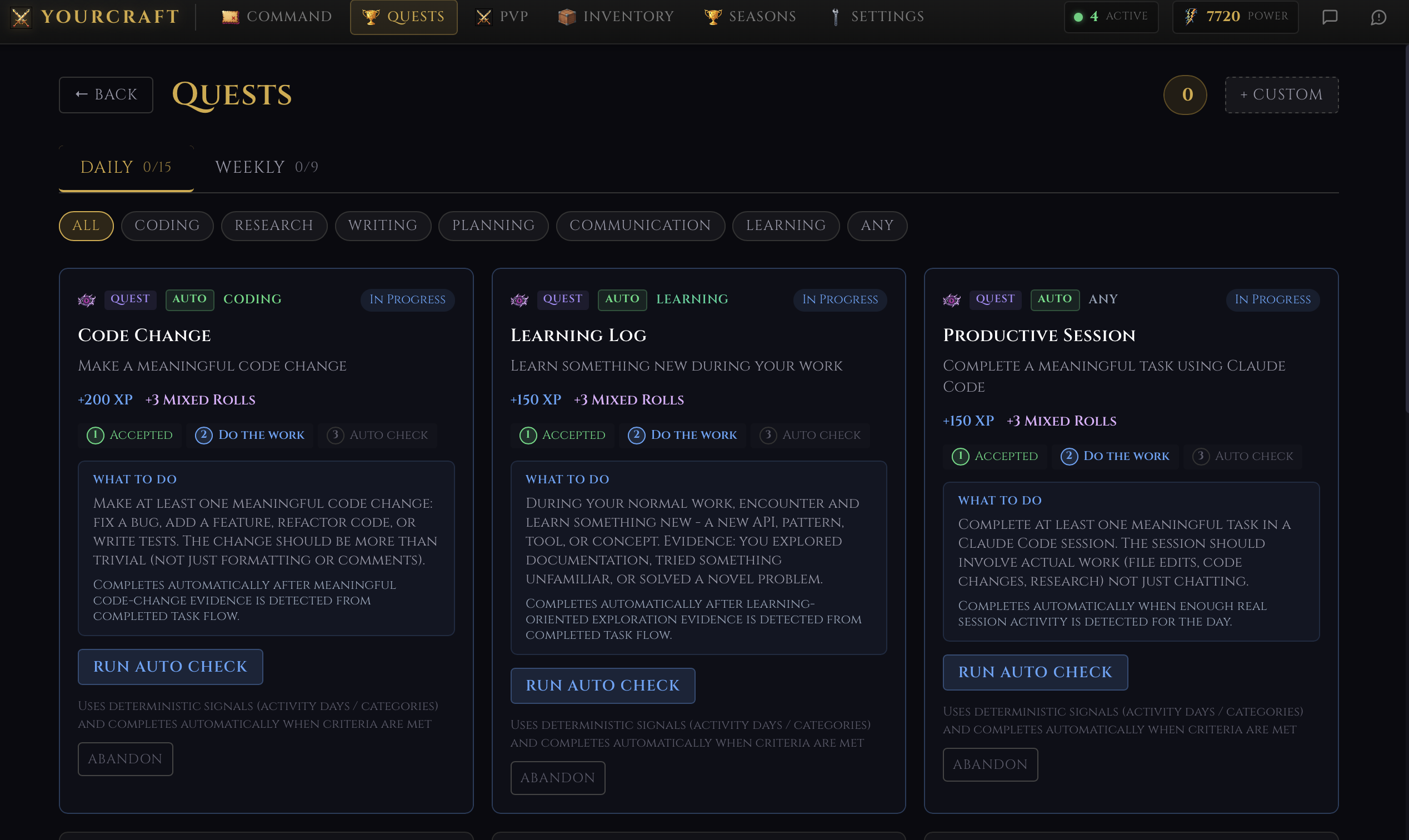This screenshot has width=1409, height=840.
Task: Click the YourCraft crossed-swords logo
Action: click(x=22, y=17)
